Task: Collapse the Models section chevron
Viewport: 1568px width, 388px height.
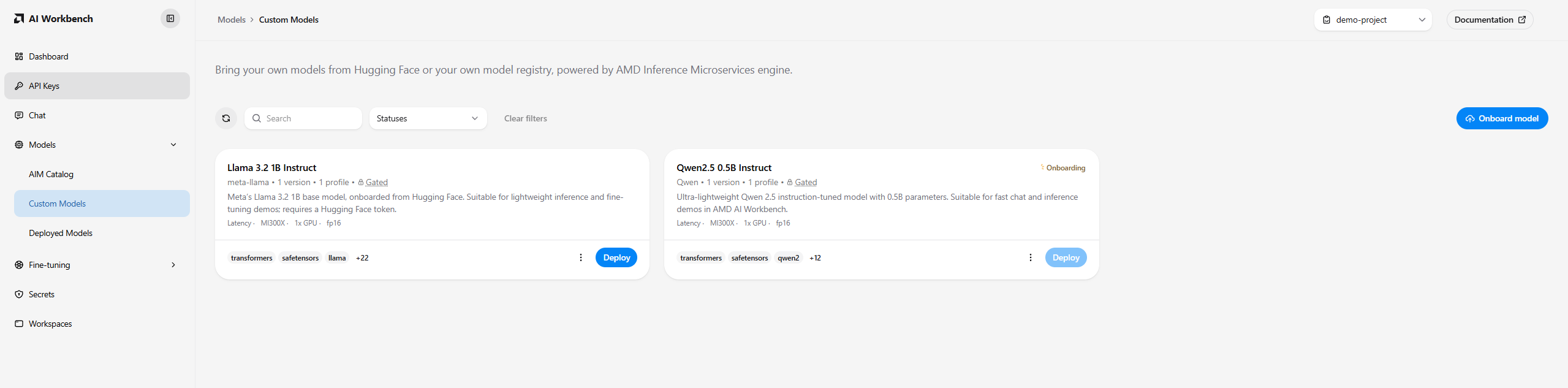Action: (173, 145)
